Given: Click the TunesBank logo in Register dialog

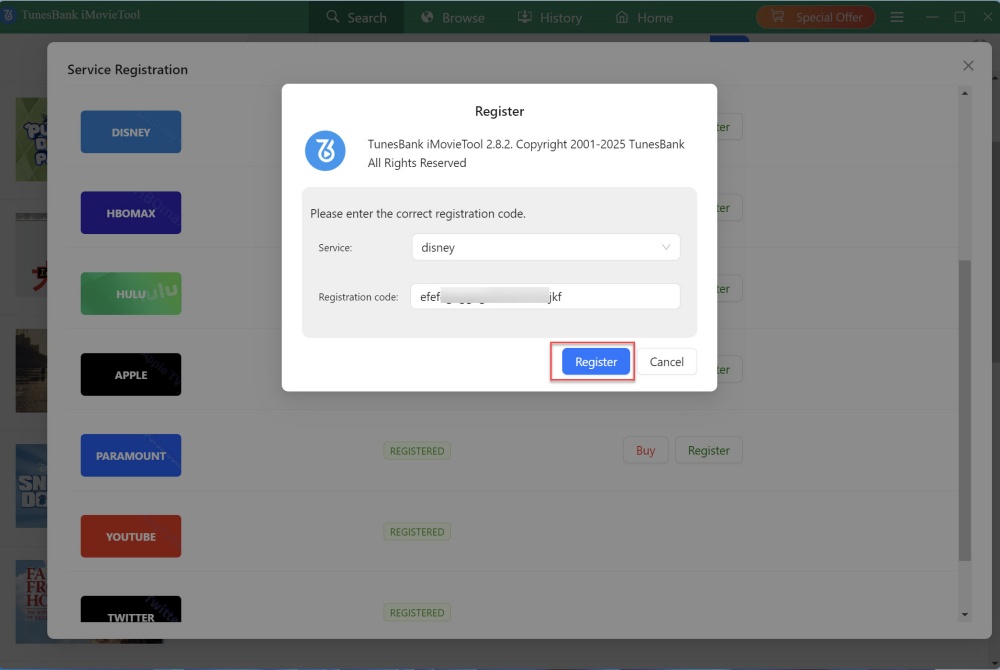Looking at the screenshot, I should click(x=325, y=152).
